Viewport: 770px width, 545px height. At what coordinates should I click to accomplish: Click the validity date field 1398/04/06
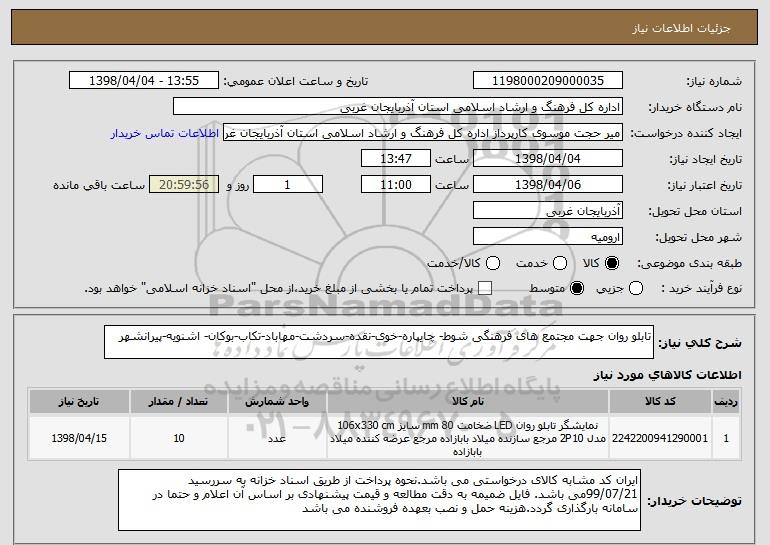point(548,185)
